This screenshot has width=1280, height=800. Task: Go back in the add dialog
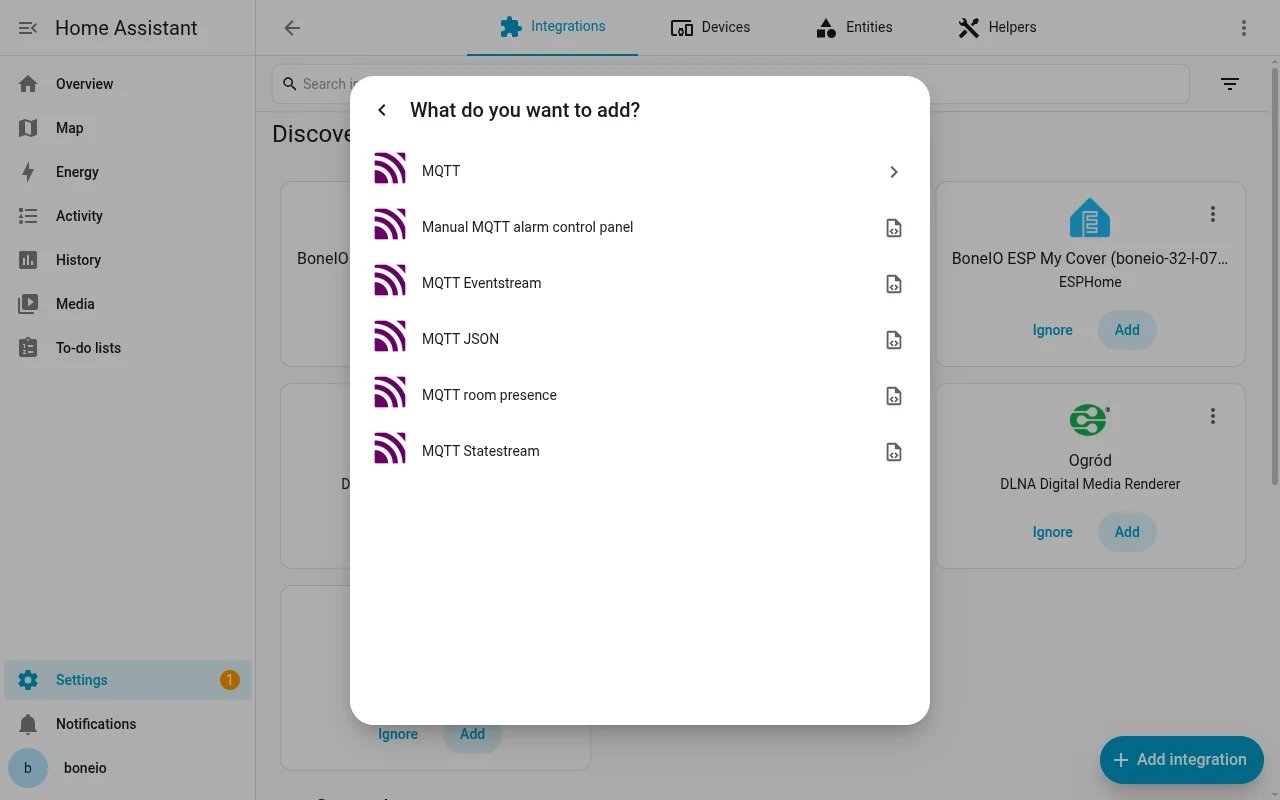pyautogui.click(x=382, y=110)
